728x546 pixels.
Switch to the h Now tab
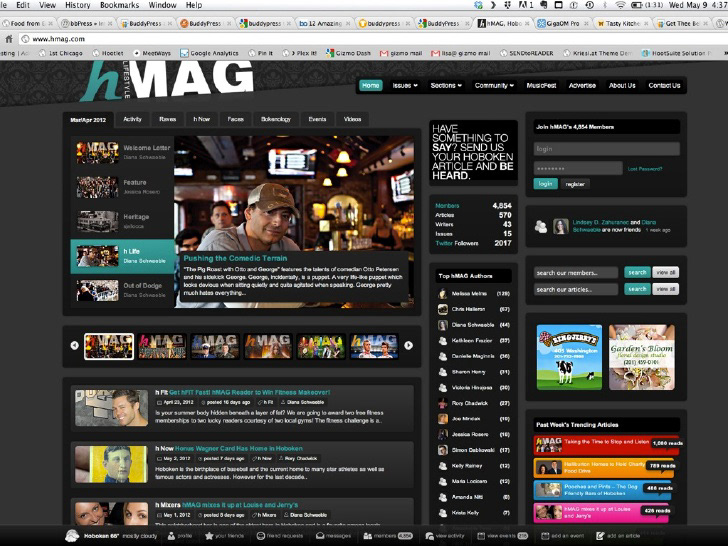pos(202,119)
